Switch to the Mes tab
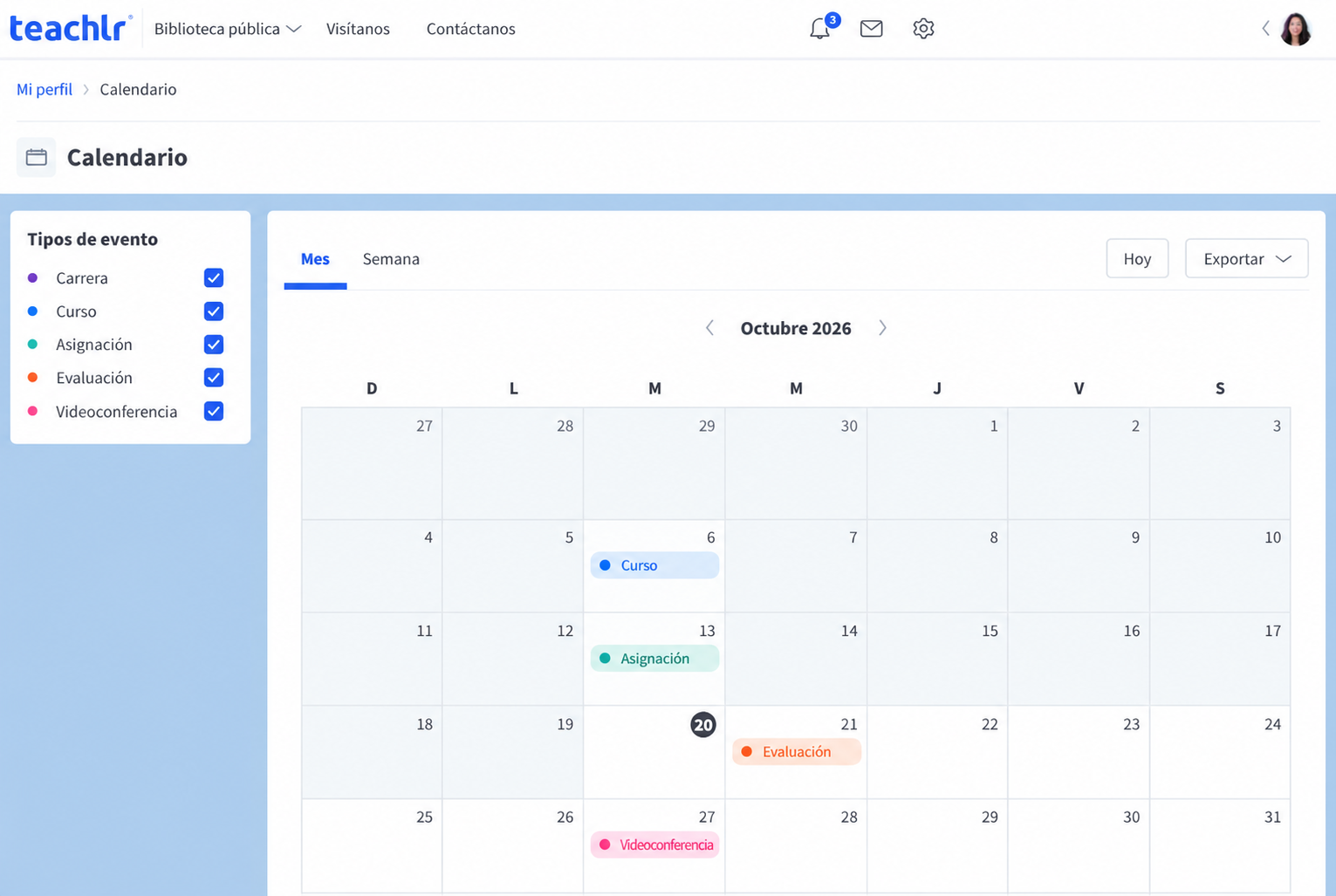Image resolution: width=1336 pixels, height=896 pixels. pos(315,259)
